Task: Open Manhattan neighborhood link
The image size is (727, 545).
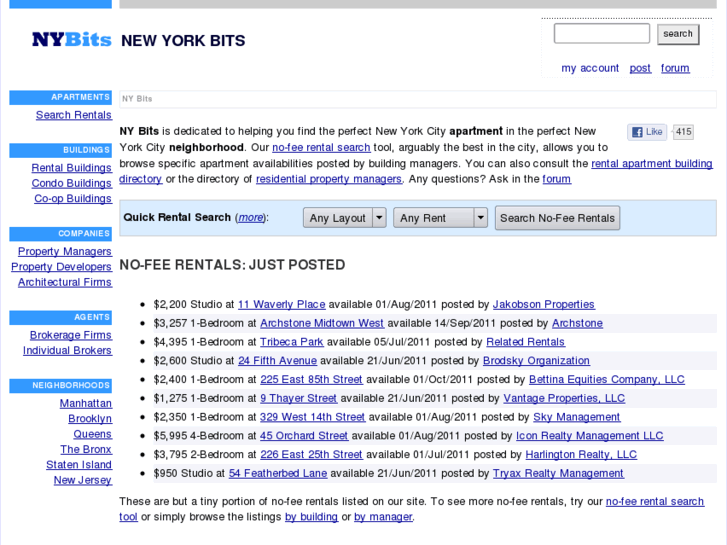Action: coord(85,403)
